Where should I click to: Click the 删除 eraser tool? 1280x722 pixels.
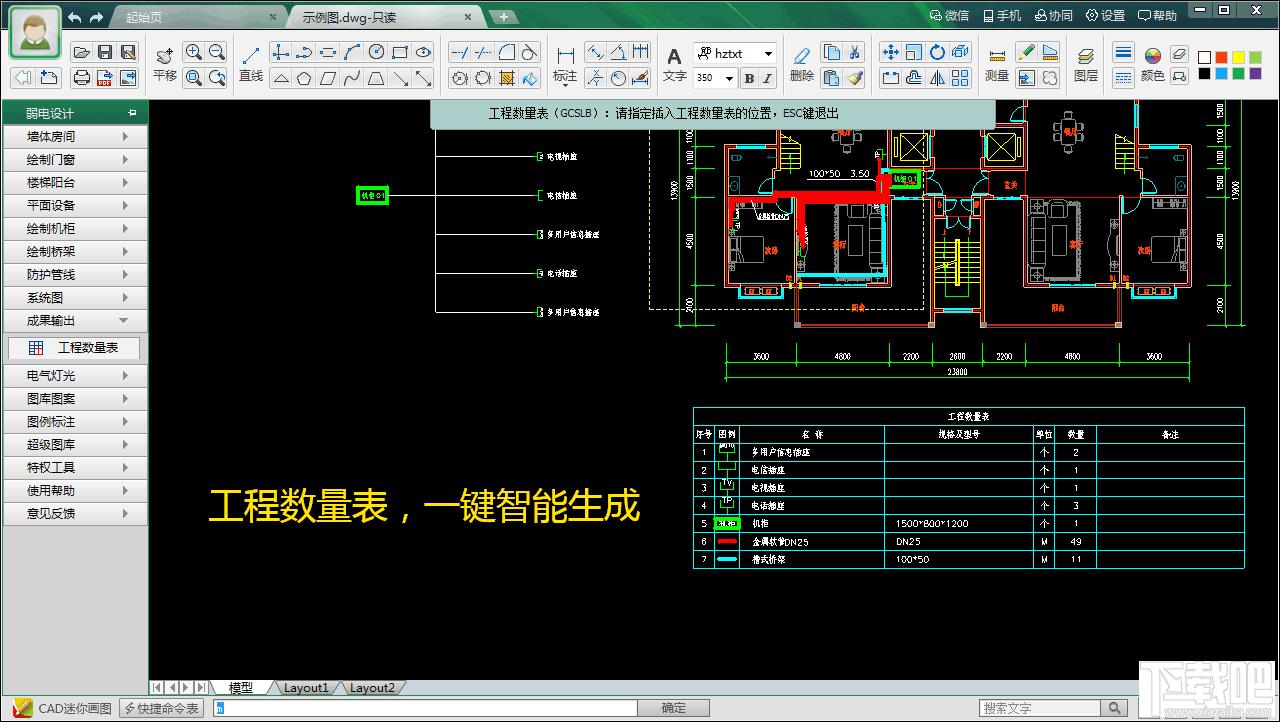[802, 64]
